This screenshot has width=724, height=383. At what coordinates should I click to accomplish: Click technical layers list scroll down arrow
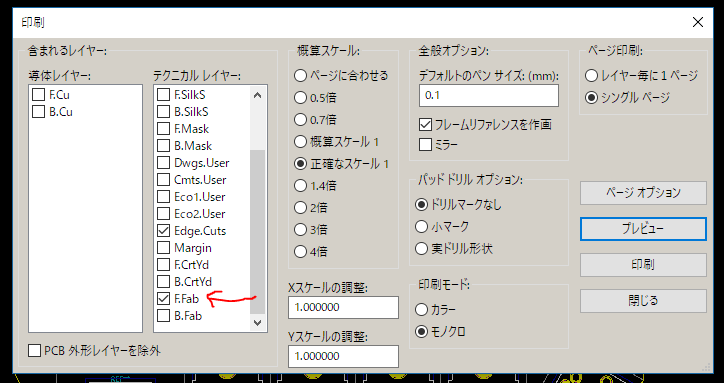258,322
